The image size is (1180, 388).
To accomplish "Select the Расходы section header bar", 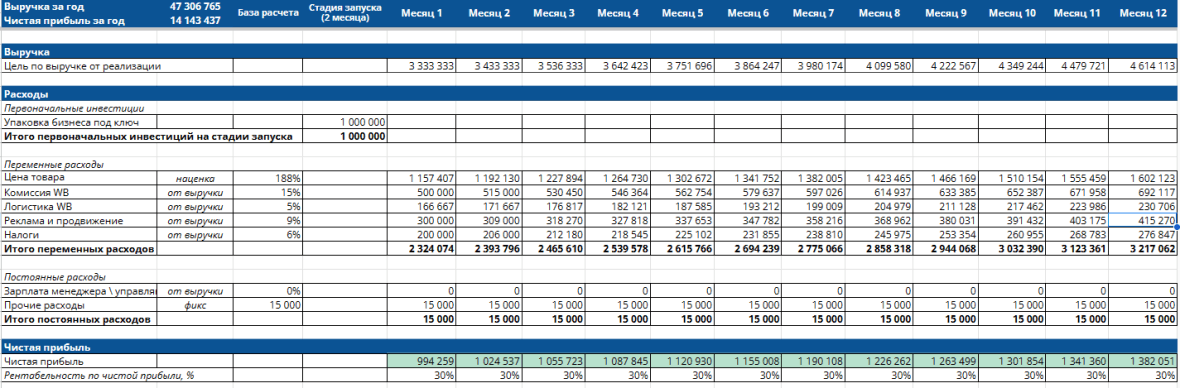I will [x=590, y=95].
